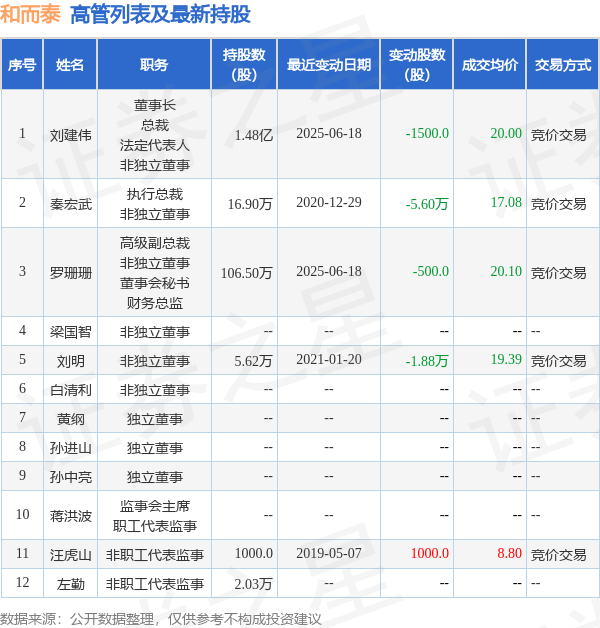Image resolution: width=600 pixels, height=628 pixels.
Task: Click the name 刘明
Action: pyautogui.click(x=70, y=361)
